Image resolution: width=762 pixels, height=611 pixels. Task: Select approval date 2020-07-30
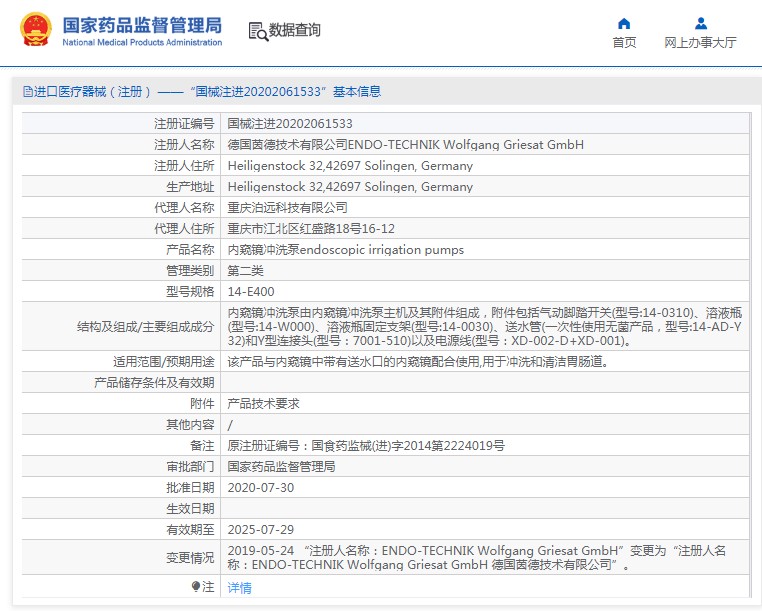click(261, 488)
